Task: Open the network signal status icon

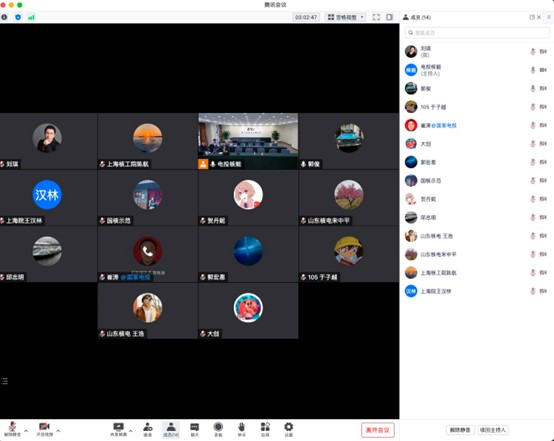Action: [31, 17]
